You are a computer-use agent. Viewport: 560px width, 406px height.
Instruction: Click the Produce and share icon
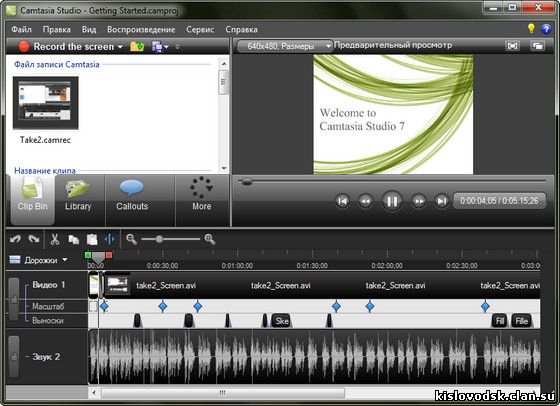157,46
